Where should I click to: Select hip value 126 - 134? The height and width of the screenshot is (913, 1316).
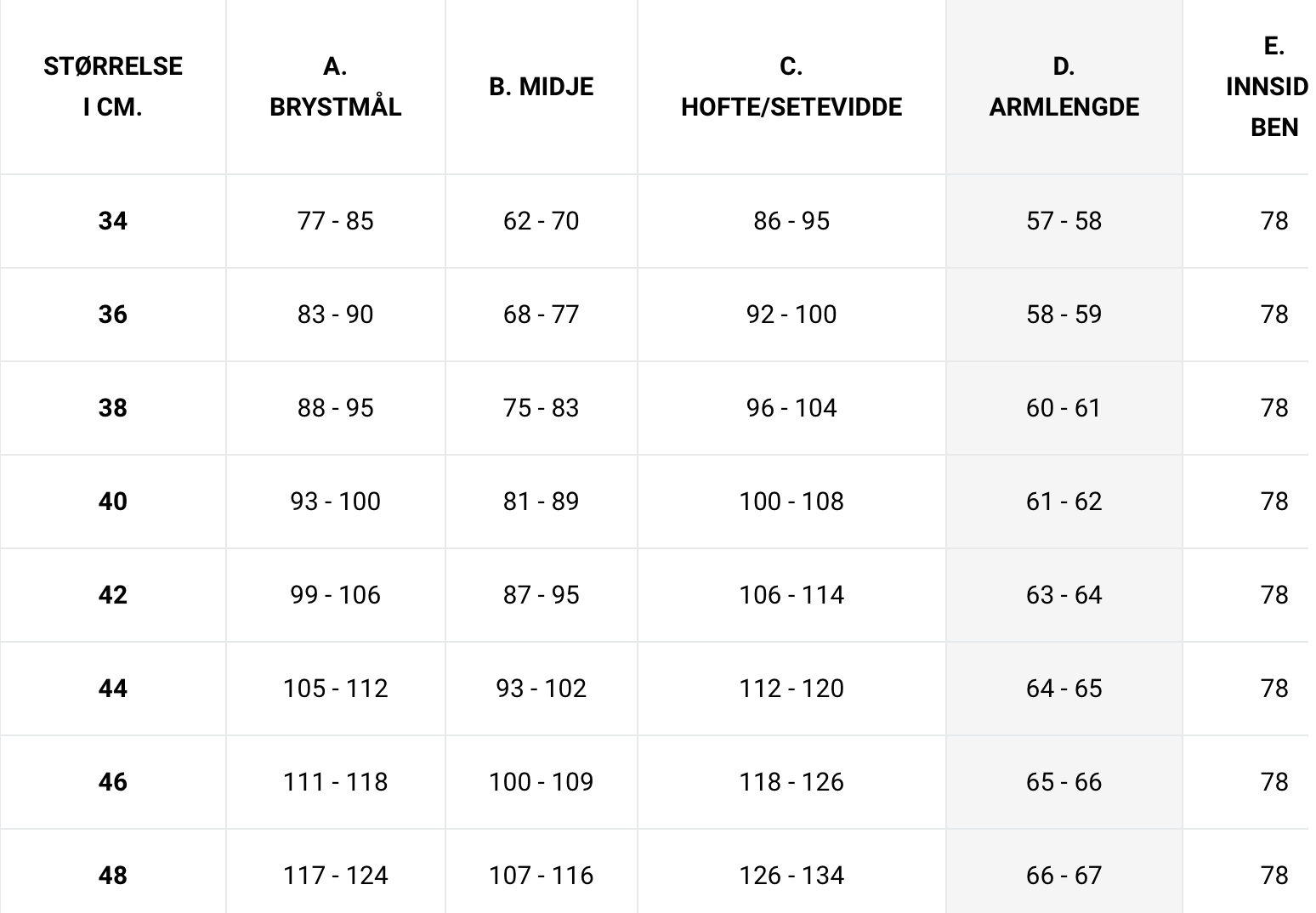point(791,876)
